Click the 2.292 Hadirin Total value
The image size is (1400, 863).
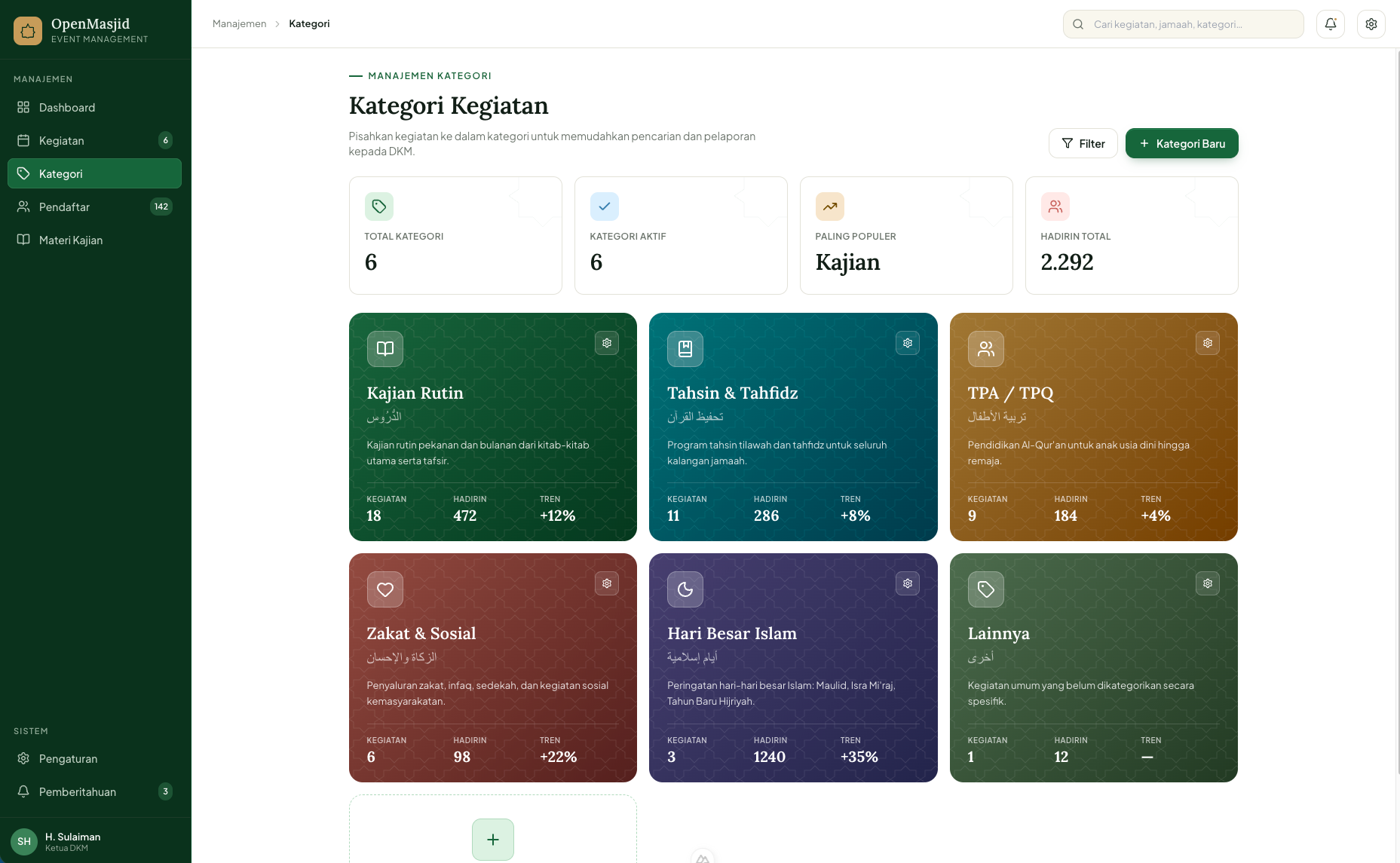1067,262
